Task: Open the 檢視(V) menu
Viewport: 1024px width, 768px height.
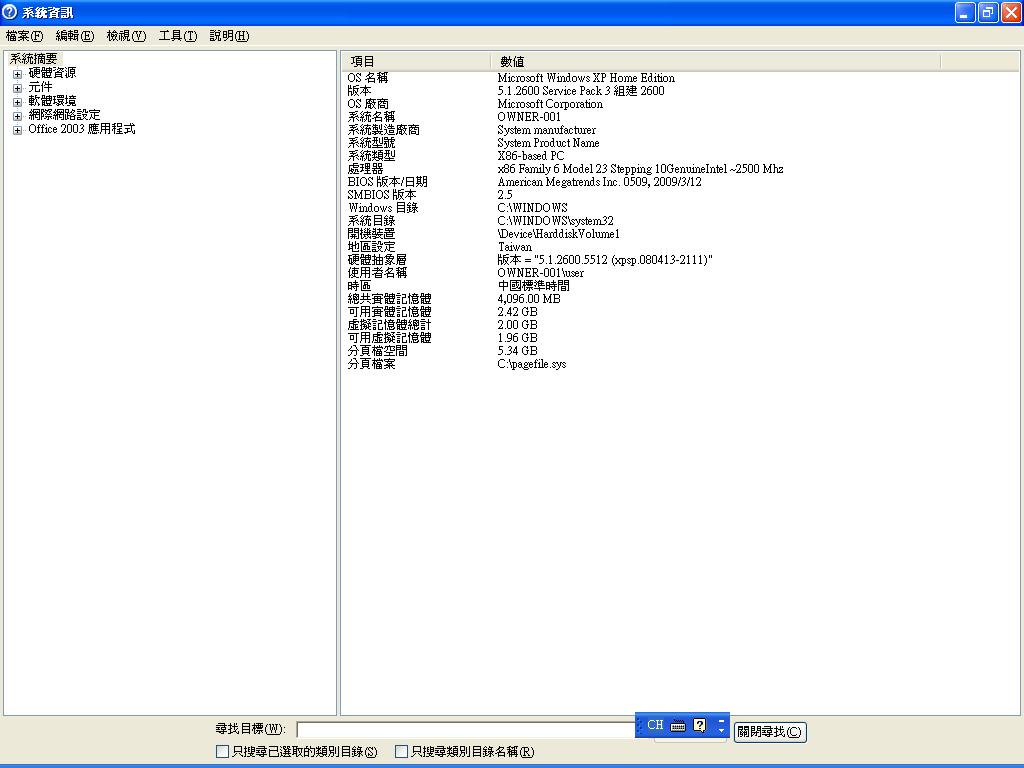Action: [126, 36]
